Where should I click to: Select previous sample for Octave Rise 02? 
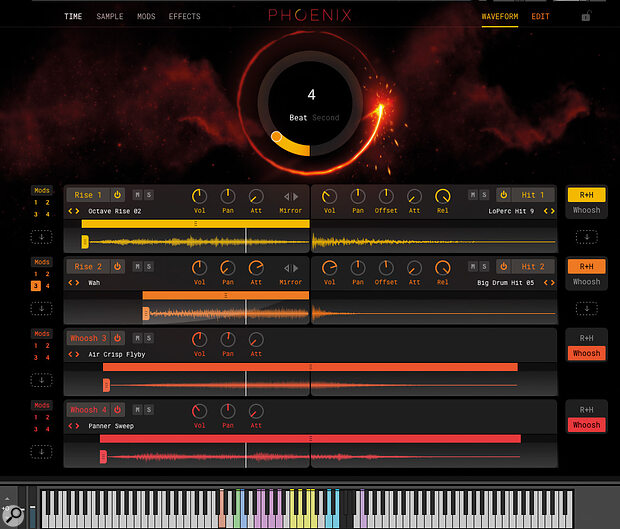[x=70, y=211]
